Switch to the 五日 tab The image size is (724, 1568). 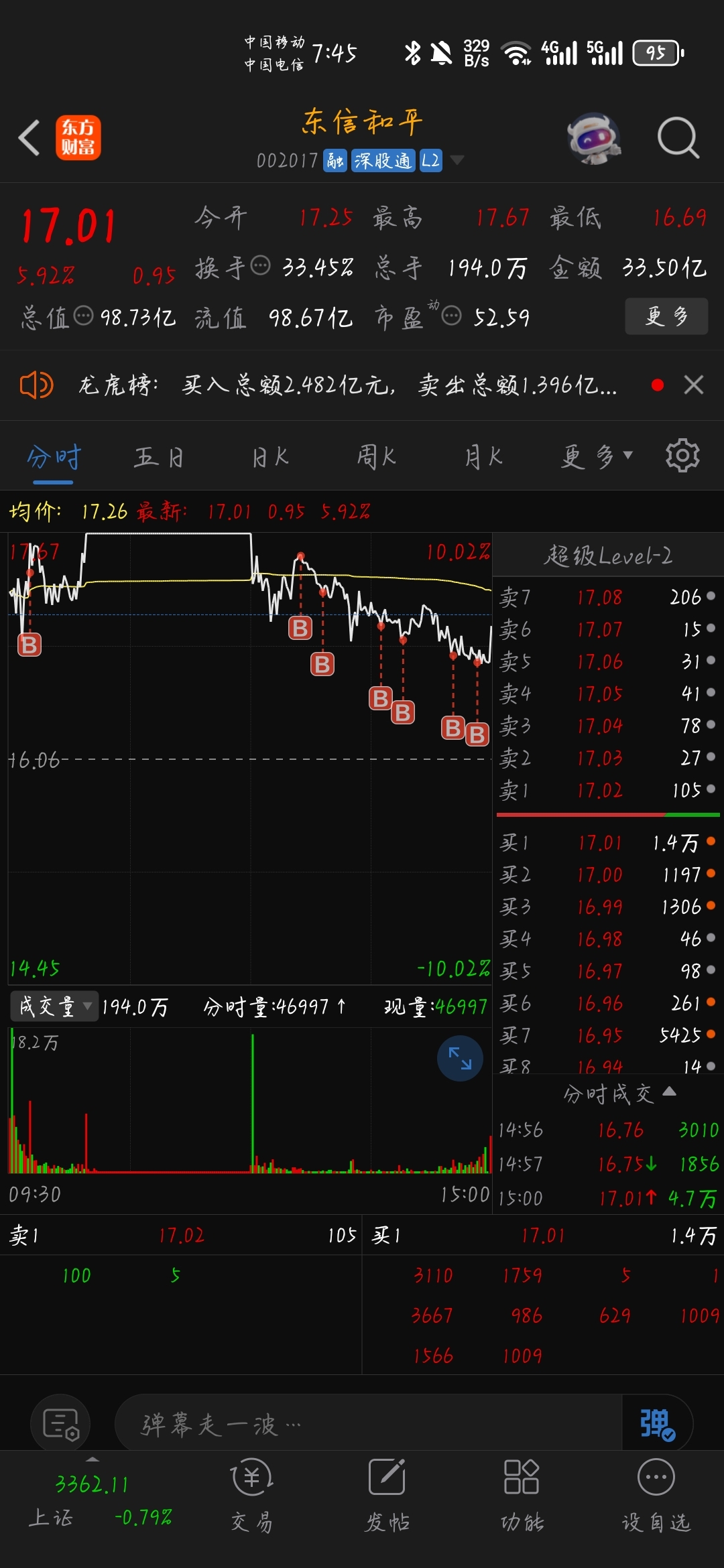159,458
